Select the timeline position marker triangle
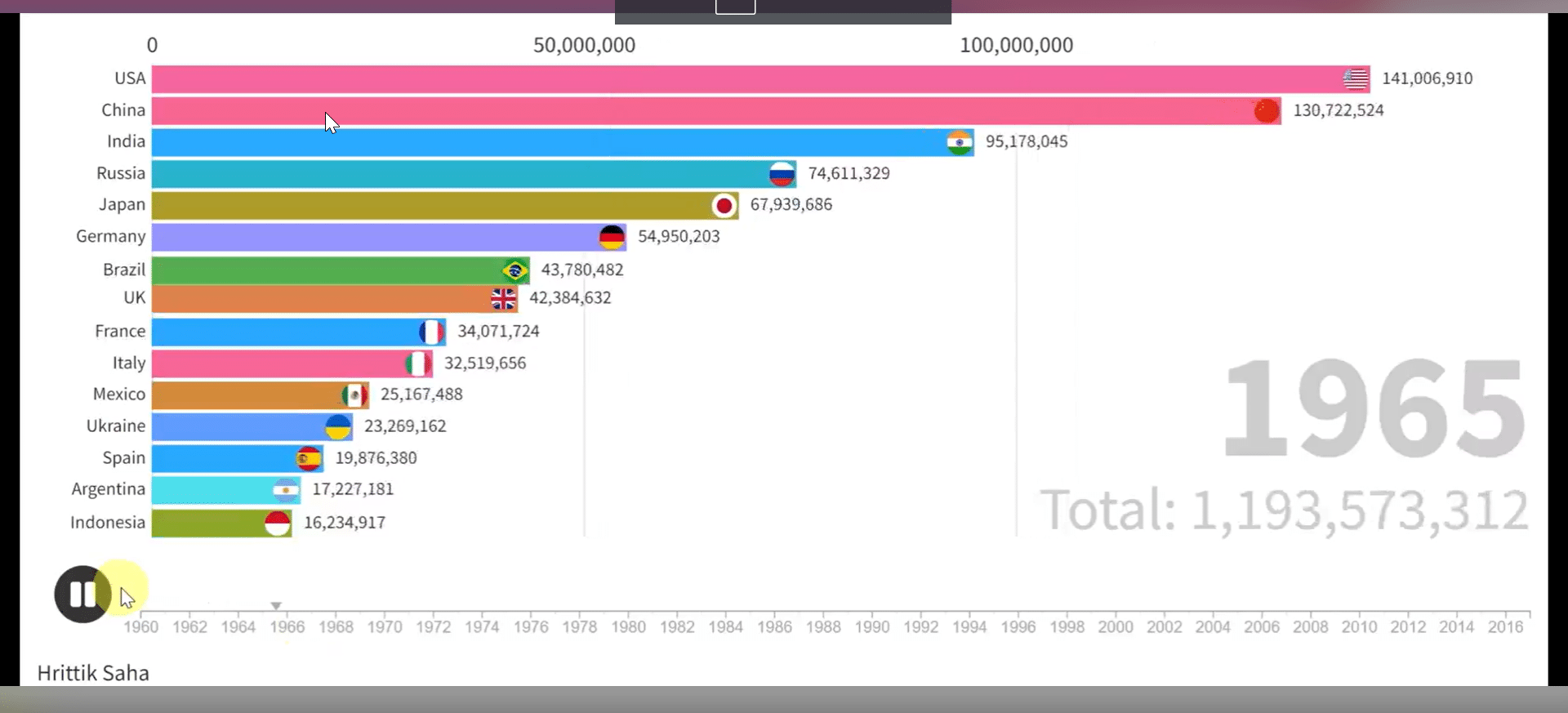 (276, 606)
